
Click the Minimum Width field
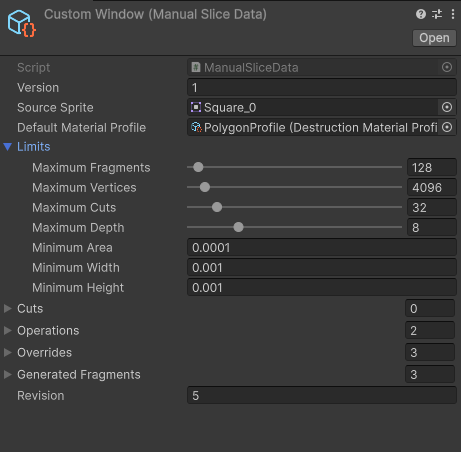click(322, 267)
